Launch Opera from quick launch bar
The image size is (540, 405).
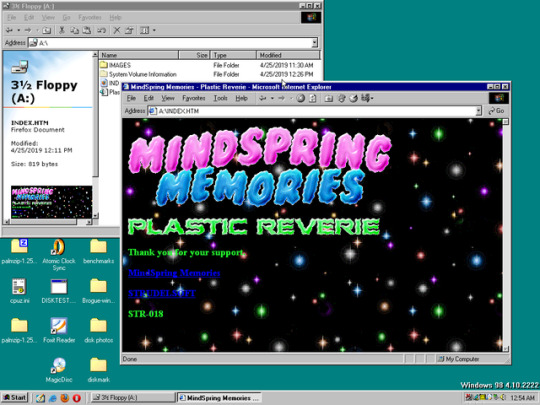[76, 398]
